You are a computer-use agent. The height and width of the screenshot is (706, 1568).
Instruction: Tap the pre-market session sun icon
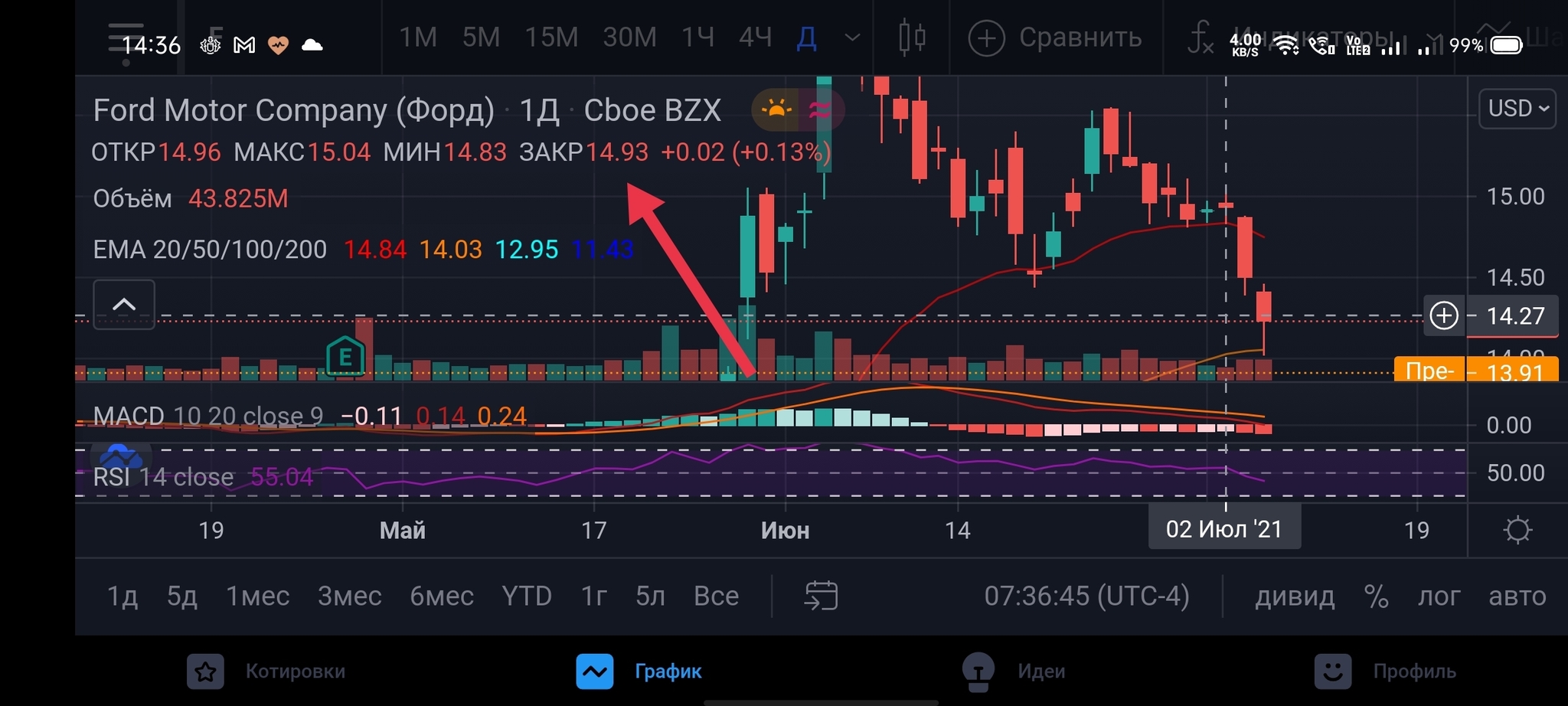point(776,110)
